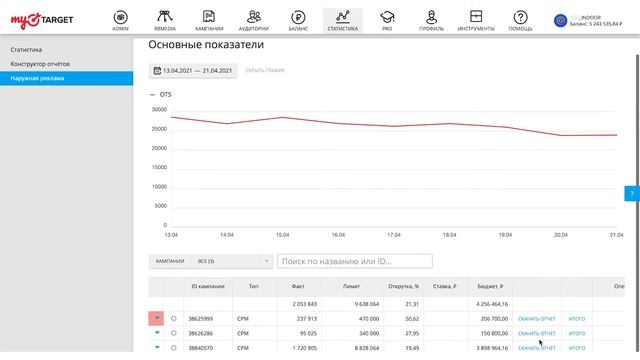The height and width of the screenshot is (360, 640).
Task: Click the Бюджет, ₽ column header
Action: point(490,286)
